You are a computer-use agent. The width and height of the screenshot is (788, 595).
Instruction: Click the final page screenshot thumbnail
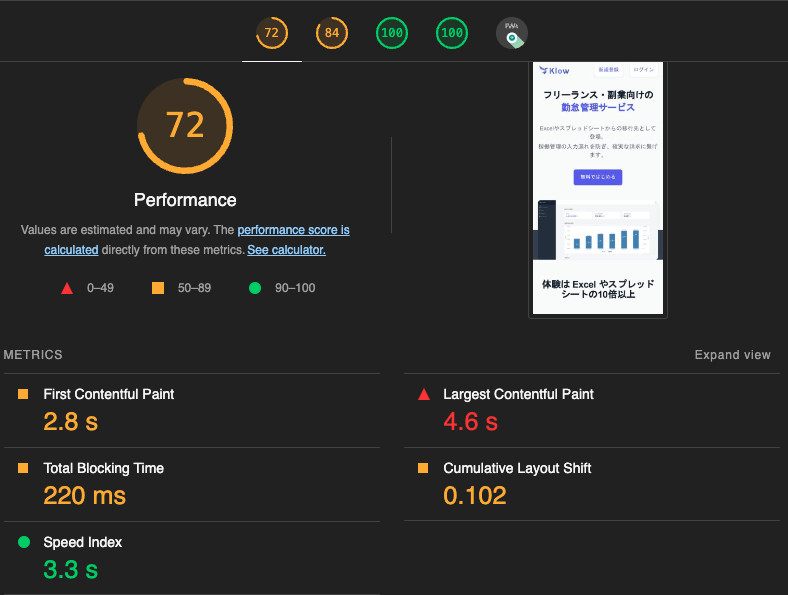(598, 189)
